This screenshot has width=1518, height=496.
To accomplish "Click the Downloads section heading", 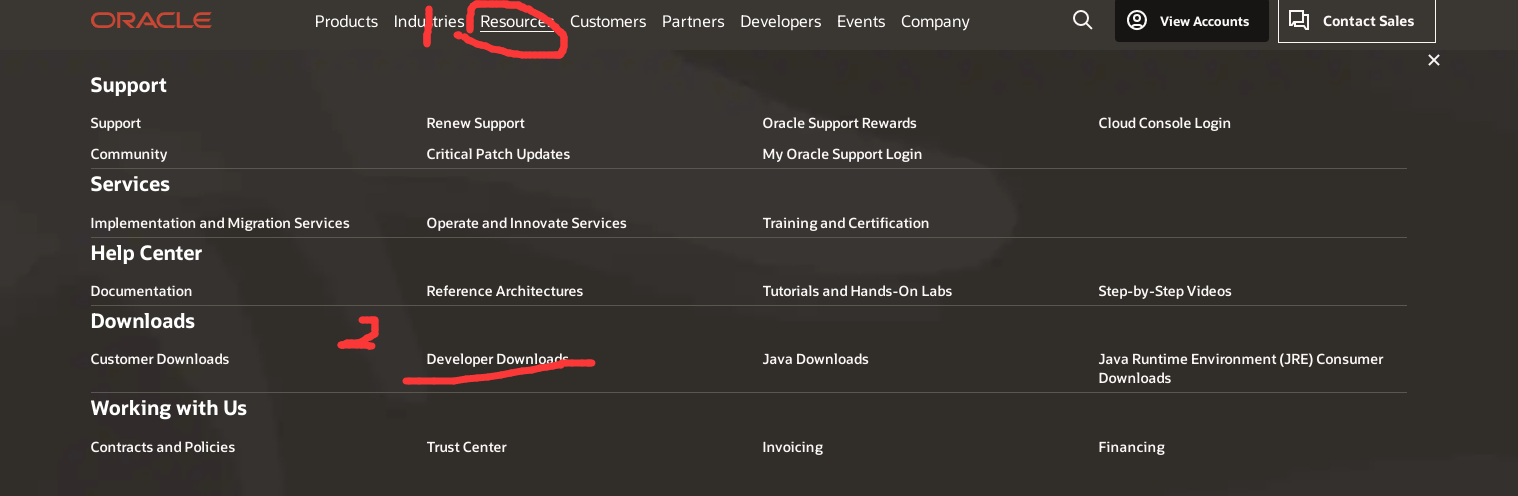I will pyautogui.click(x=143, y=321).
